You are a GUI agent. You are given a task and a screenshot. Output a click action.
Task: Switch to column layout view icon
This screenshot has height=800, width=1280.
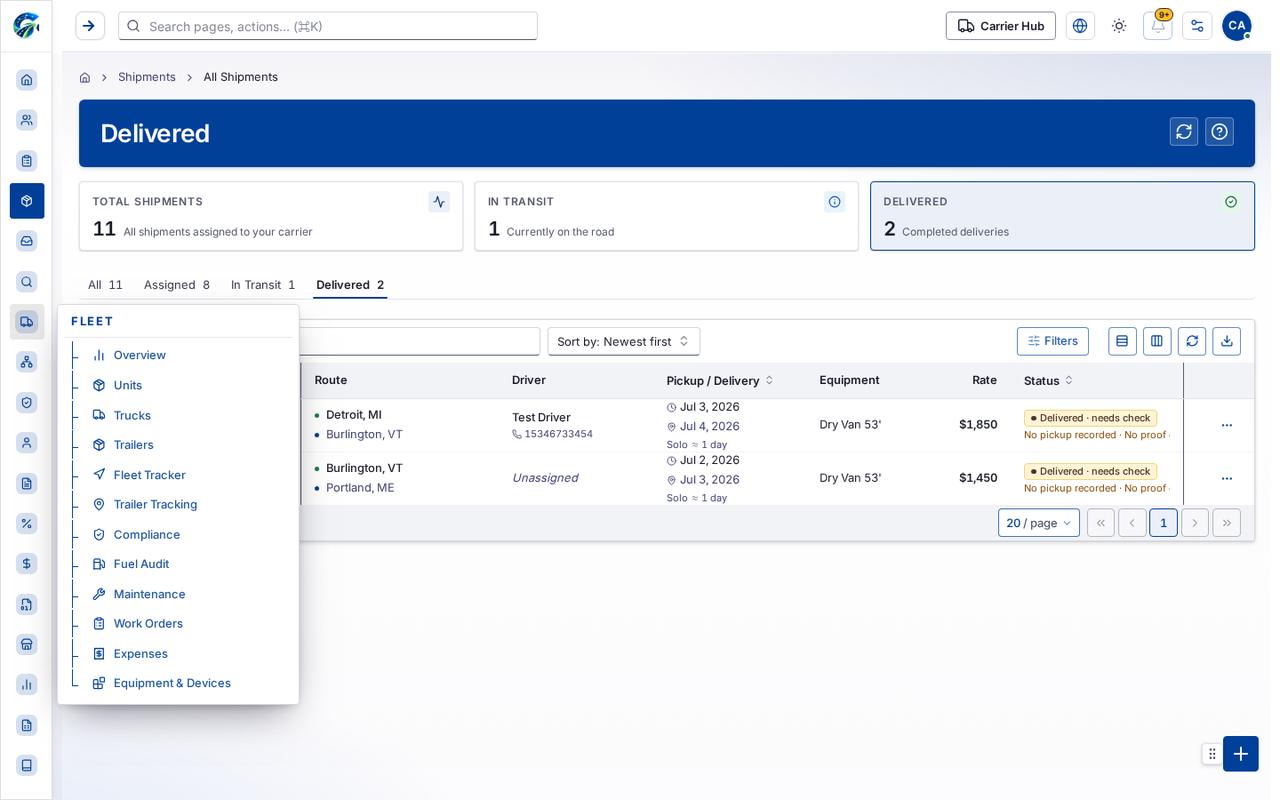pos(1157,341)
